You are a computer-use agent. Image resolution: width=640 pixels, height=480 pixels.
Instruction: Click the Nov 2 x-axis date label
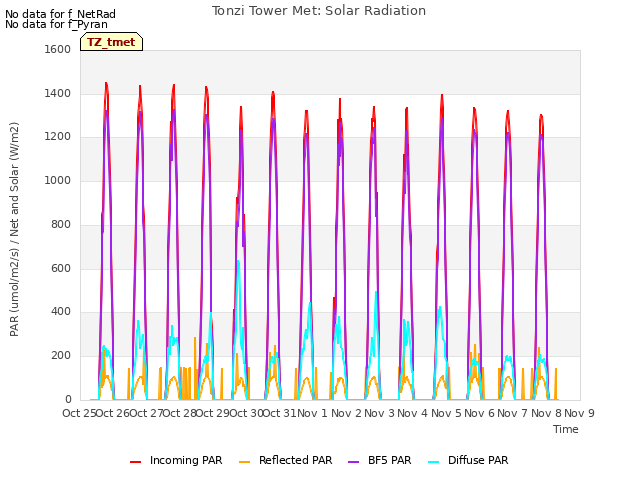[346, 413]
